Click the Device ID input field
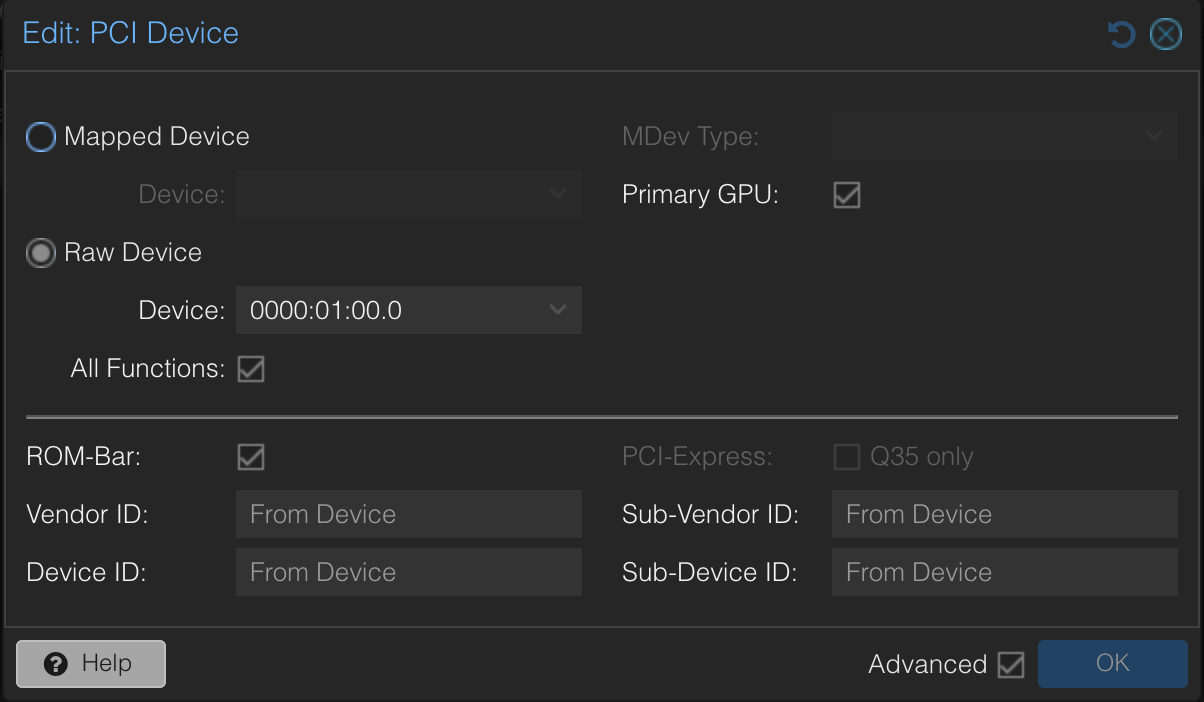The width and height of the screenshot is (1204, 702). [408, 573]
